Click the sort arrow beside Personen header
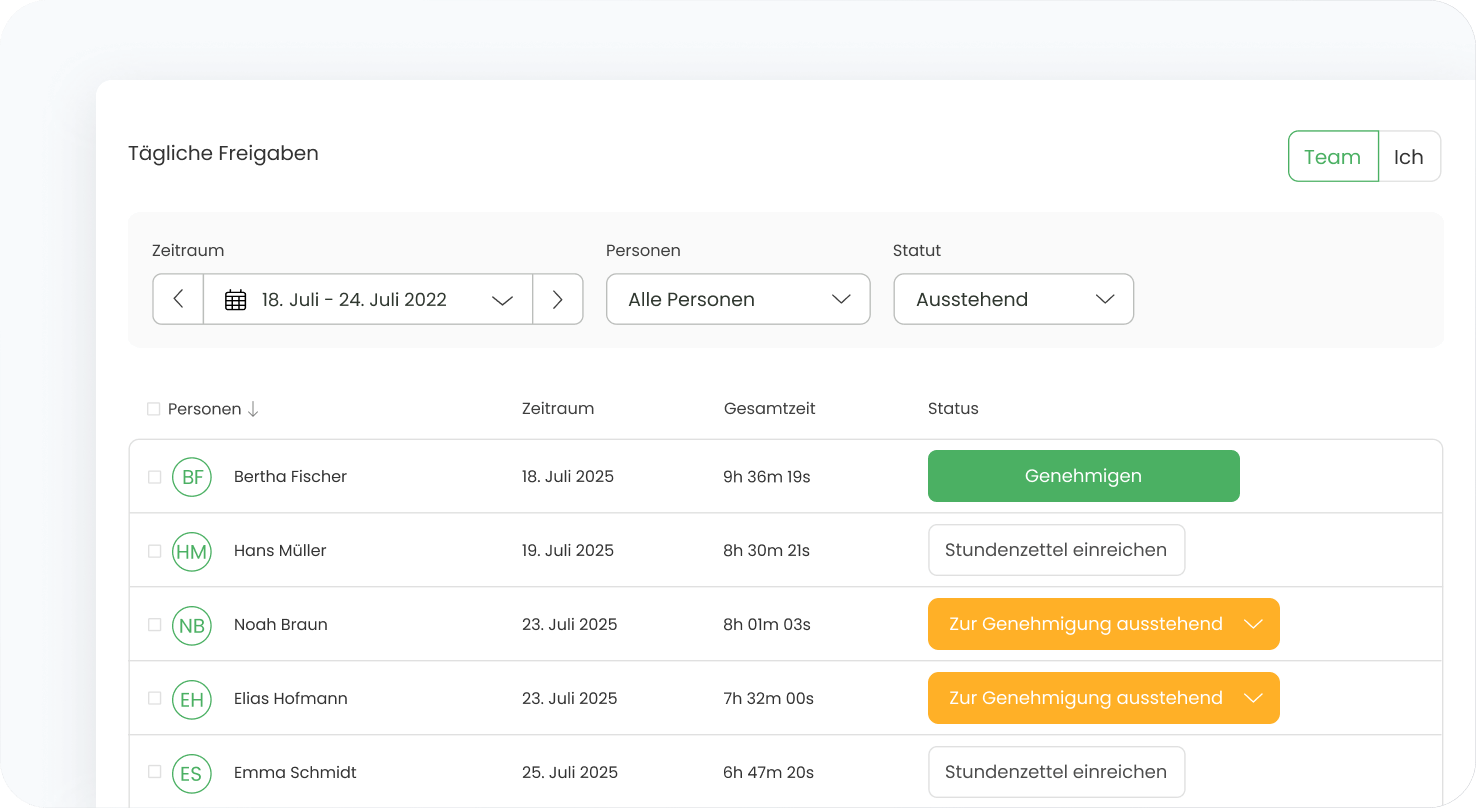Image resolution: width=1476 pixels, height=808 pixels. [x=253, y=409]
